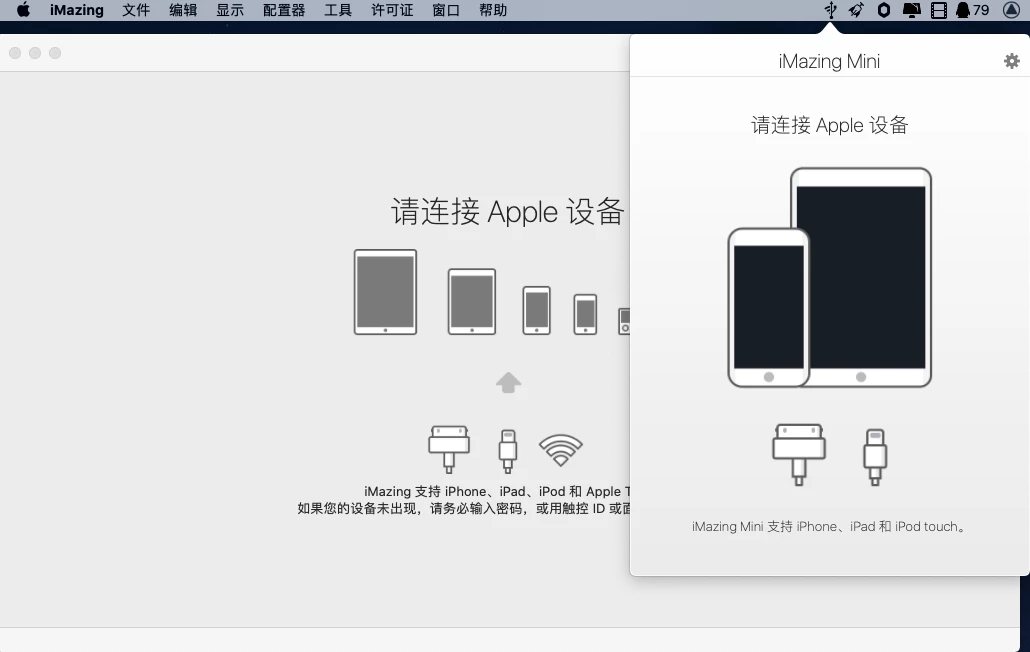Click the hexagon icon in menu bar
The height and width of the screenshot is (652, 1030).
coord(884,10)
